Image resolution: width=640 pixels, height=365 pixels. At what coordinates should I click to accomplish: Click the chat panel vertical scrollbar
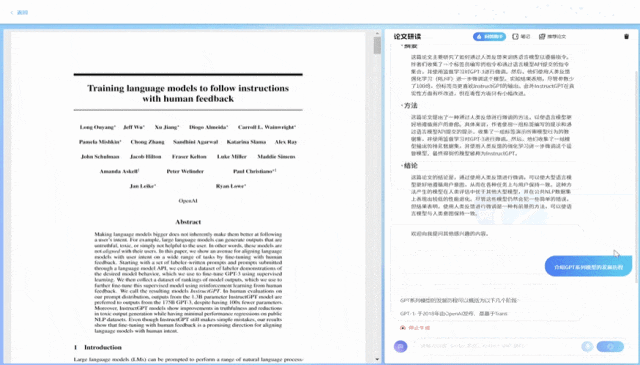click(x=636, y=176)
